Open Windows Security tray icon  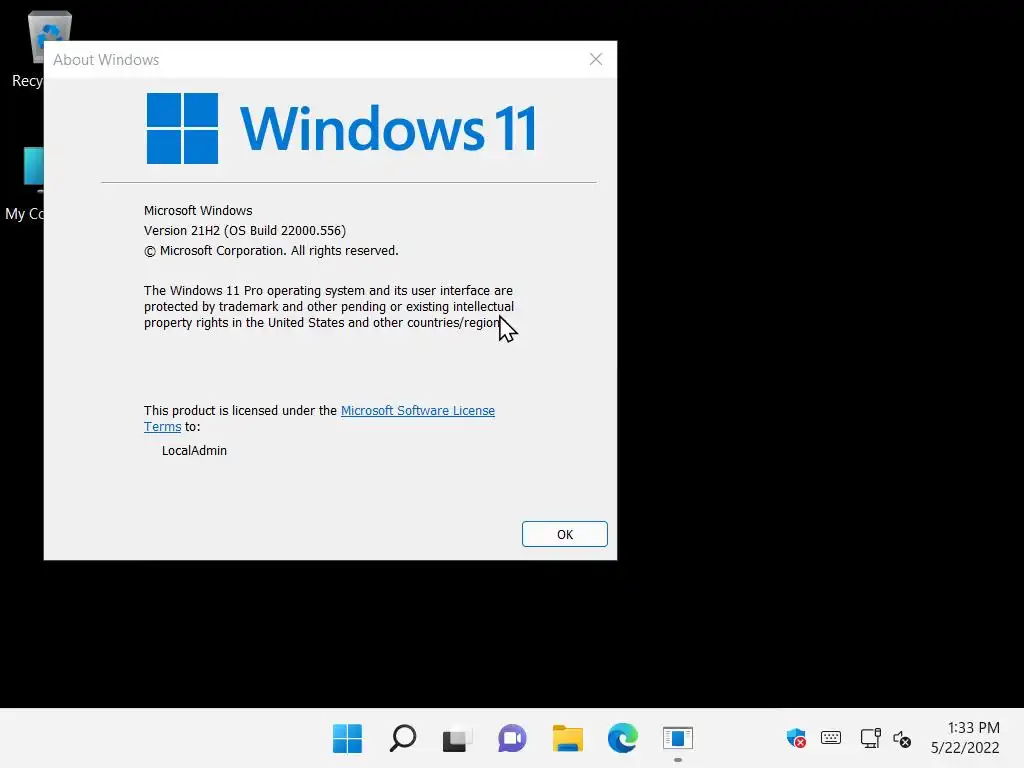795,739
